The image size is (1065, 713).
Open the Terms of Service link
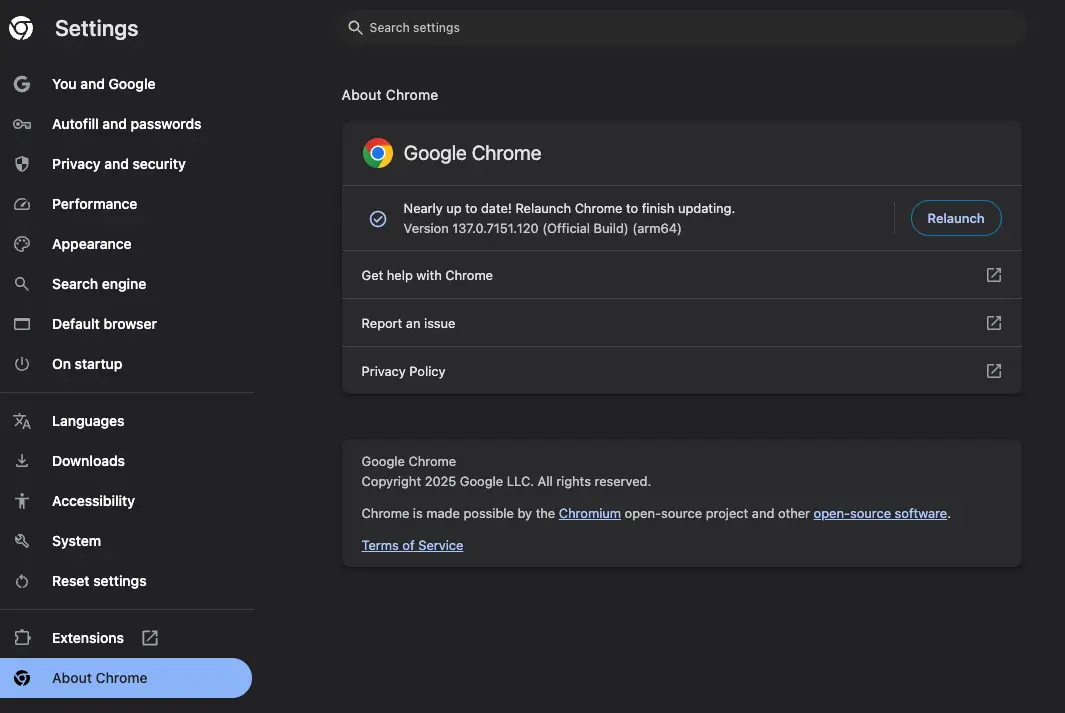412,545
